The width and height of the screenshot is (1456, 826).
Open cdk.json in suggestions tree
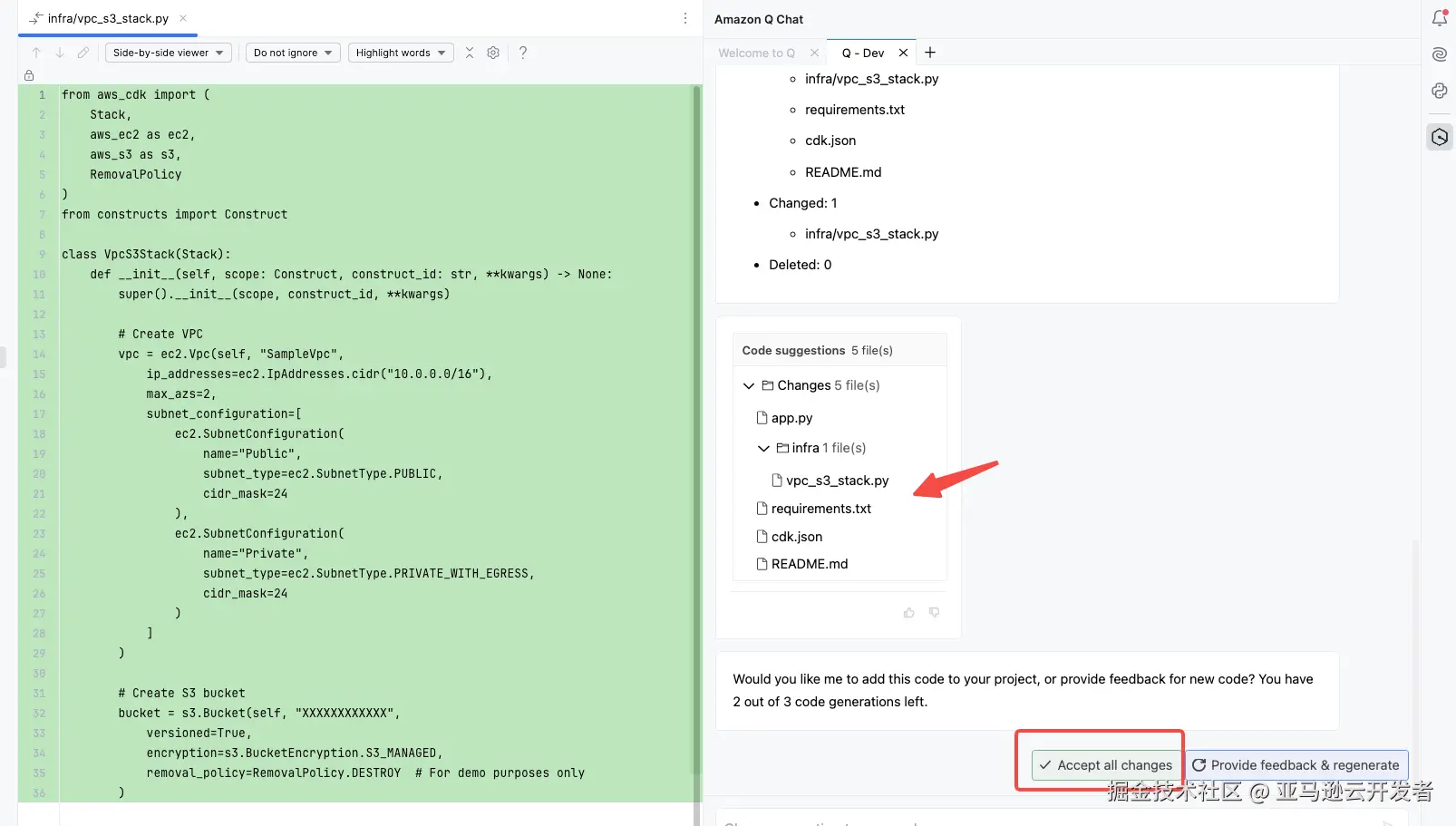(x=796, y=537)
